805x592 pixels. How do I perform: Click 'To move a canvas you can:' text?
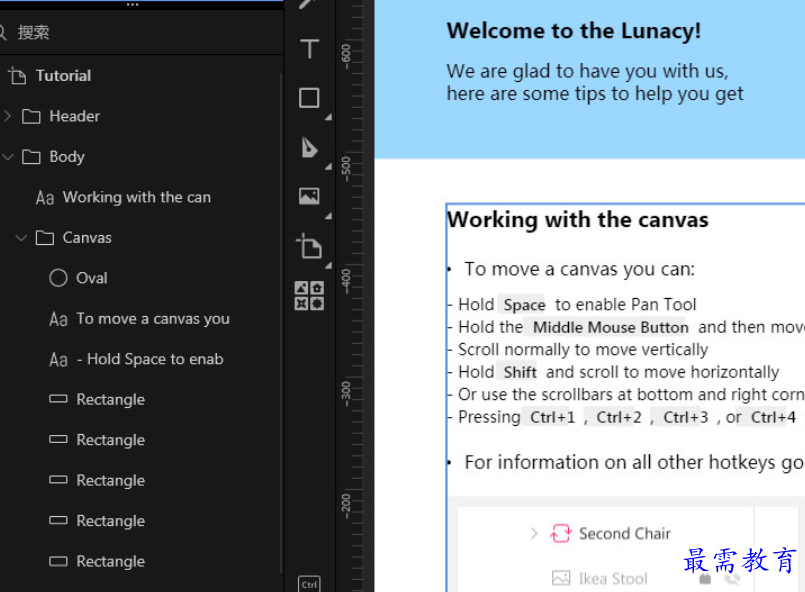tap(579, 269)
